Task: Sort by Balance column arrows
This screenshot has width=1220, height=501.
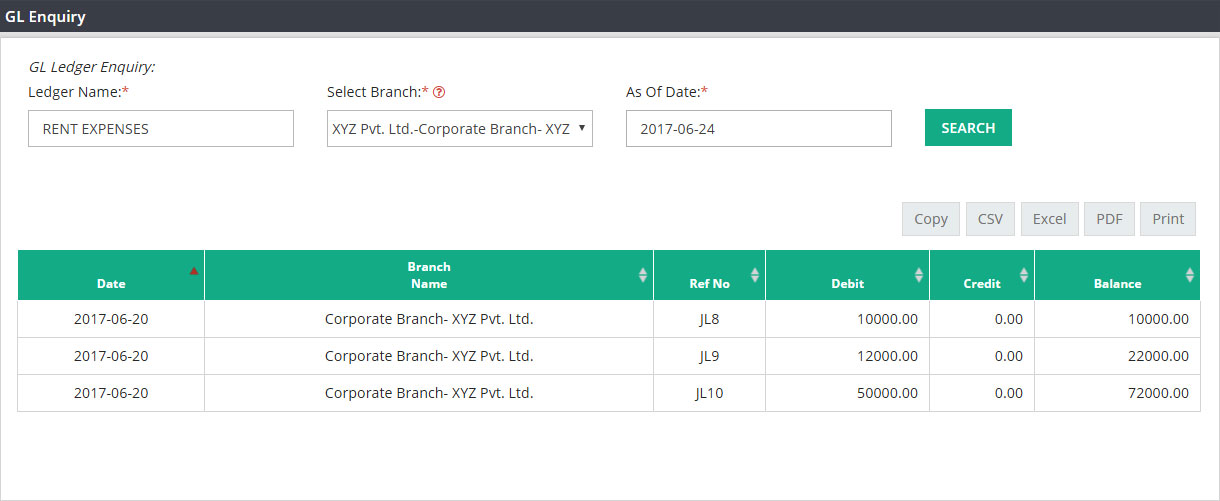Action: pyautogui.click(x=1190, y=275)
